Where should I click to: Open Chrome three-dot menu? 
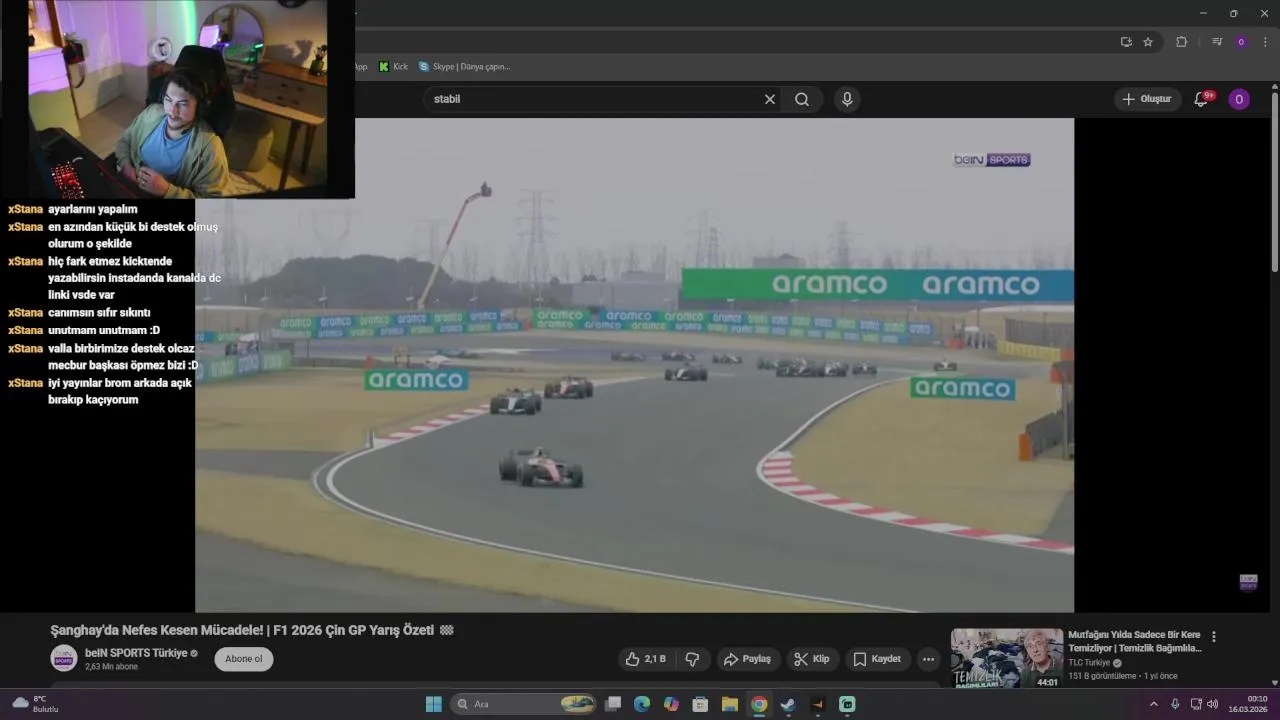coord(1265,42)
